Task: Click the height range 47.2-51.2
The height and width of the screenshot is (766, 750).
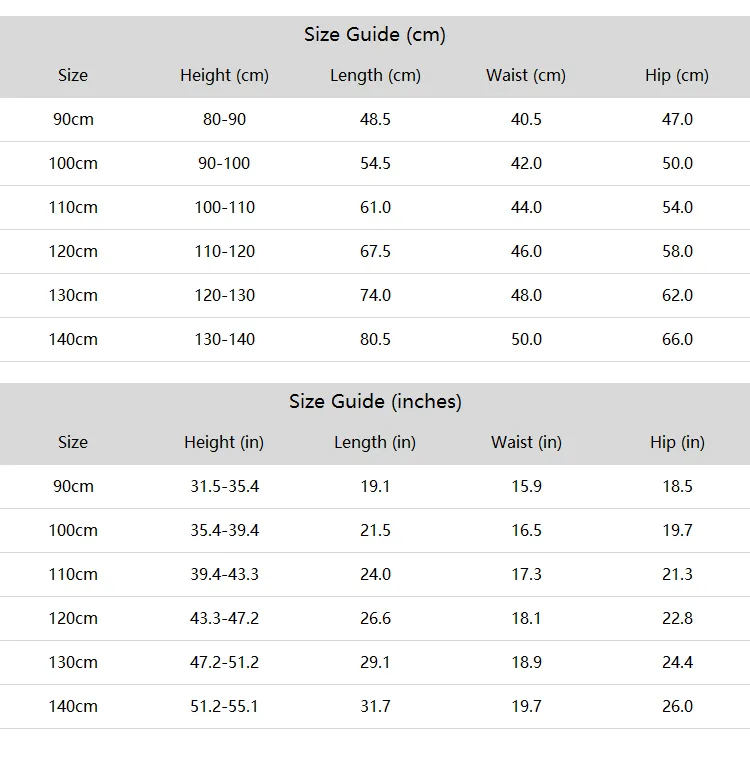Action: point(225,662)
